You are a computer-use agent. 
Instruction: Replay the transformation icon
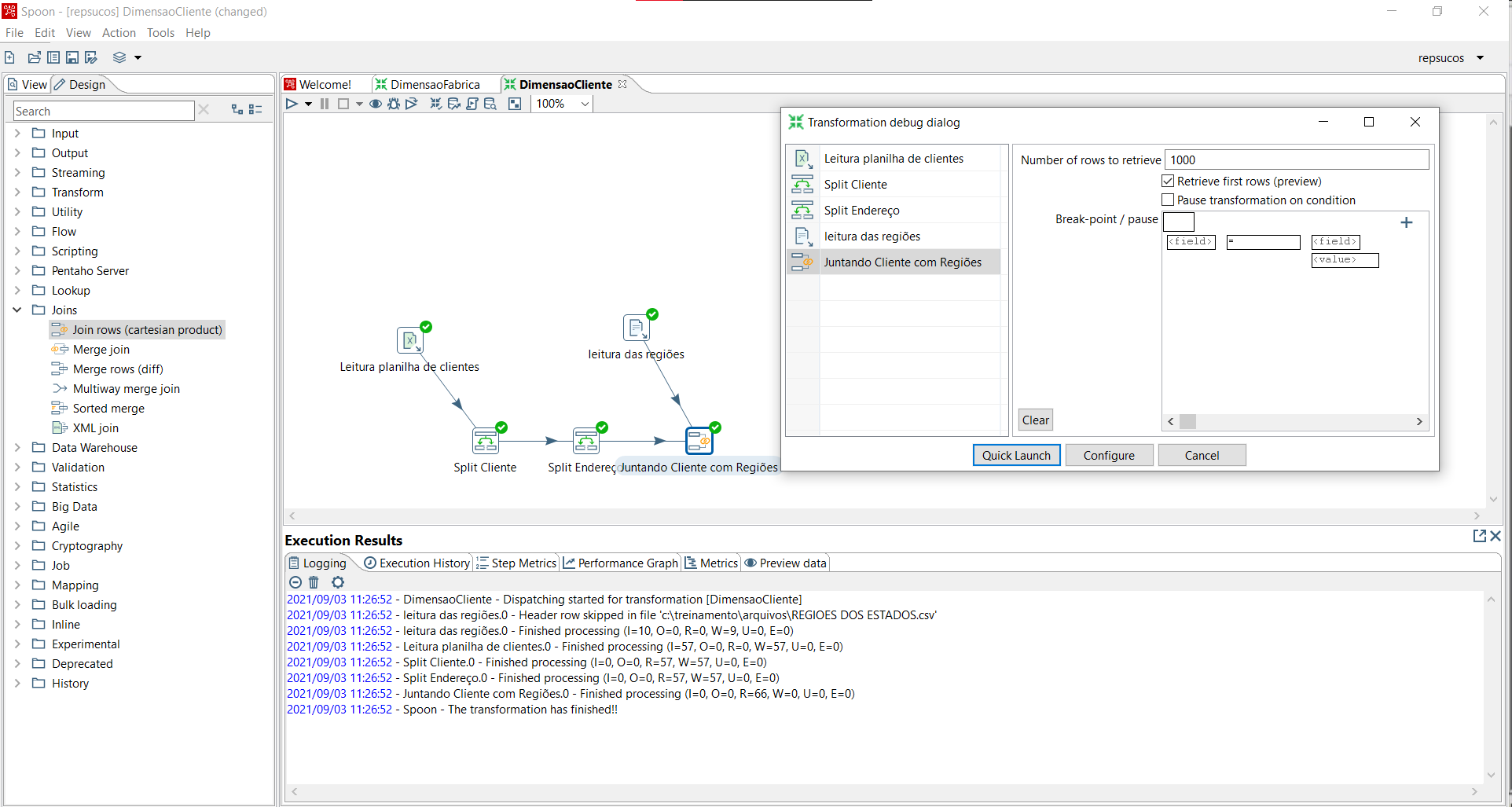click(412, 104)
